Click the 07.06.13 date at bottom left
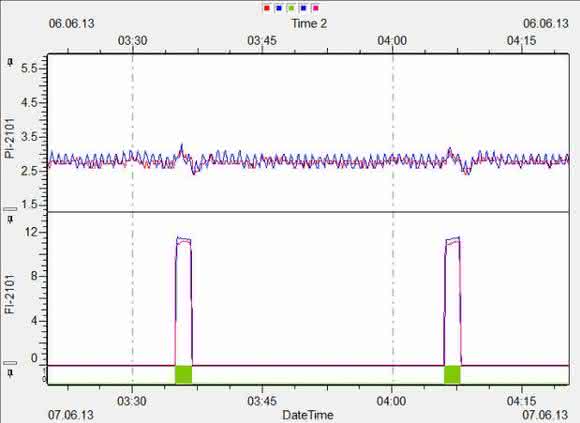 coord(71,415)
